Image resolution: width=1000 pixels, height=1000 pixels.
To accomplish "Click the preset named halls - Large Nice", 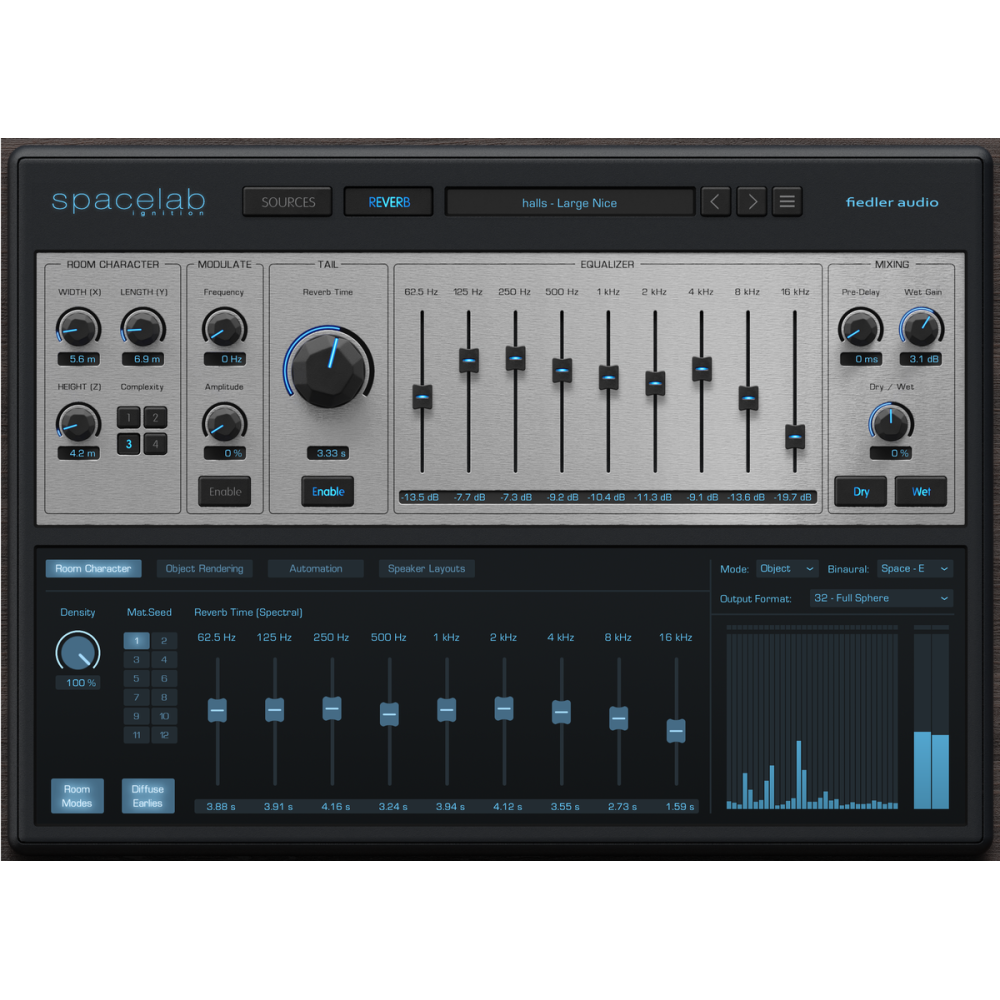I will coord(569,201).
